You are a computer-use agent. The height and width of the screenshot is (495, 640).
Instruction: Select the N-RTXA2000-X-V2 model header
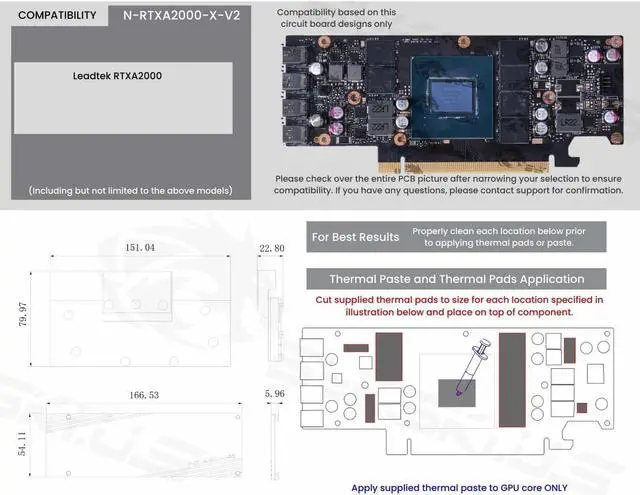point(174,16)
